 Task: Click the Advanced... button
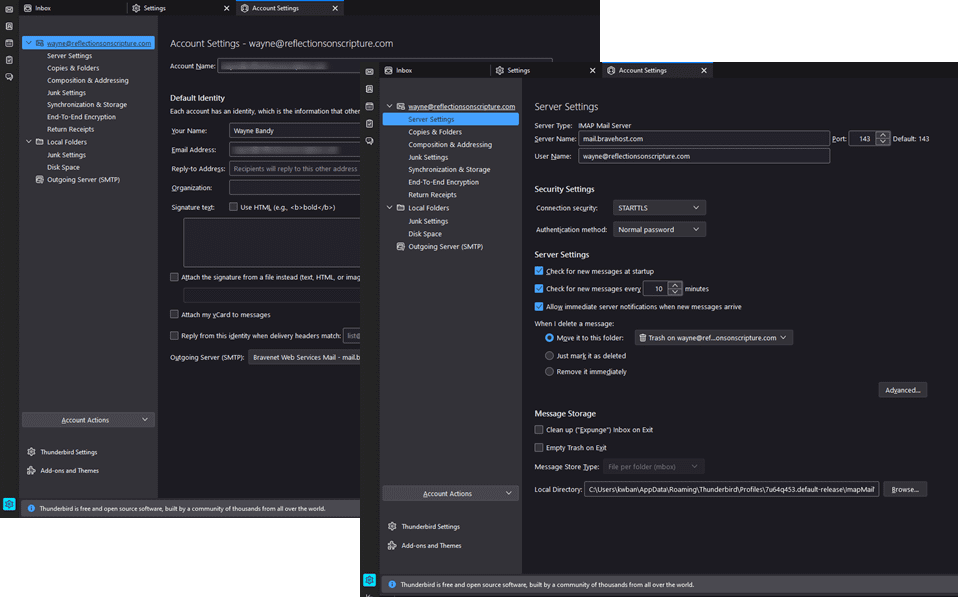(x=902, y=390)
